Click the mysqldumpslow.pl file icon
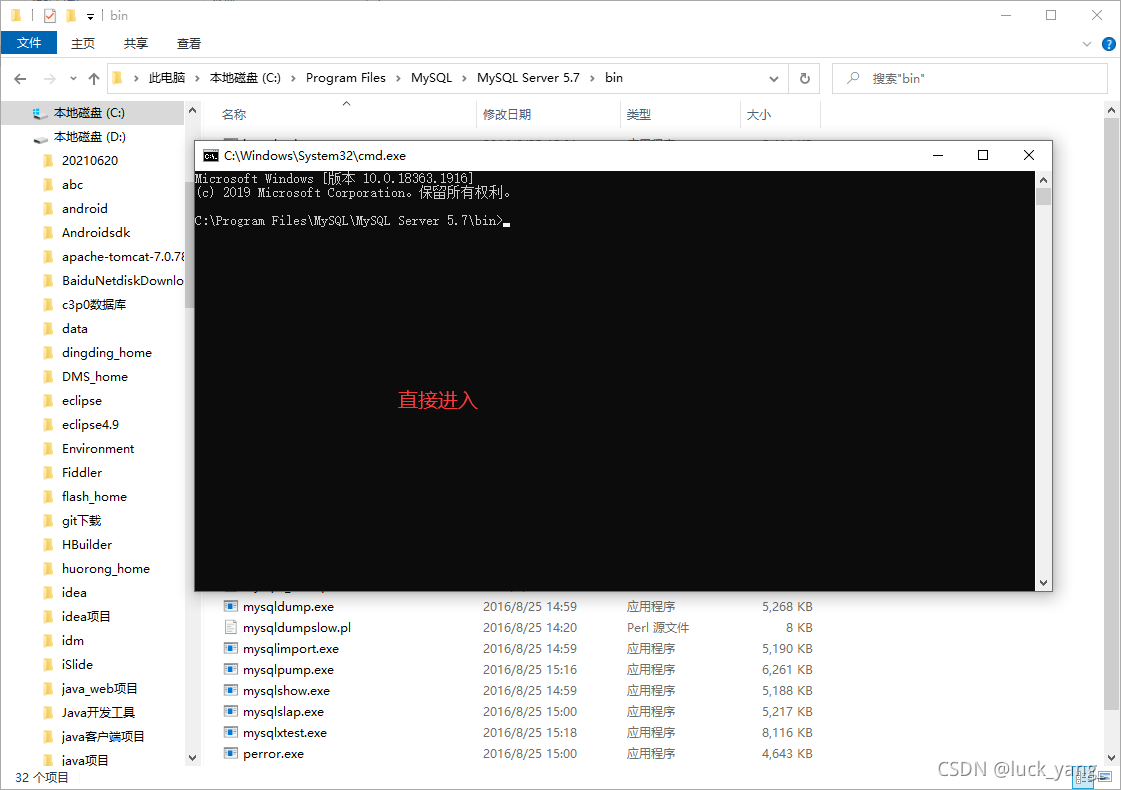This screenshot has height=790, width=1121. coord(230,628)
